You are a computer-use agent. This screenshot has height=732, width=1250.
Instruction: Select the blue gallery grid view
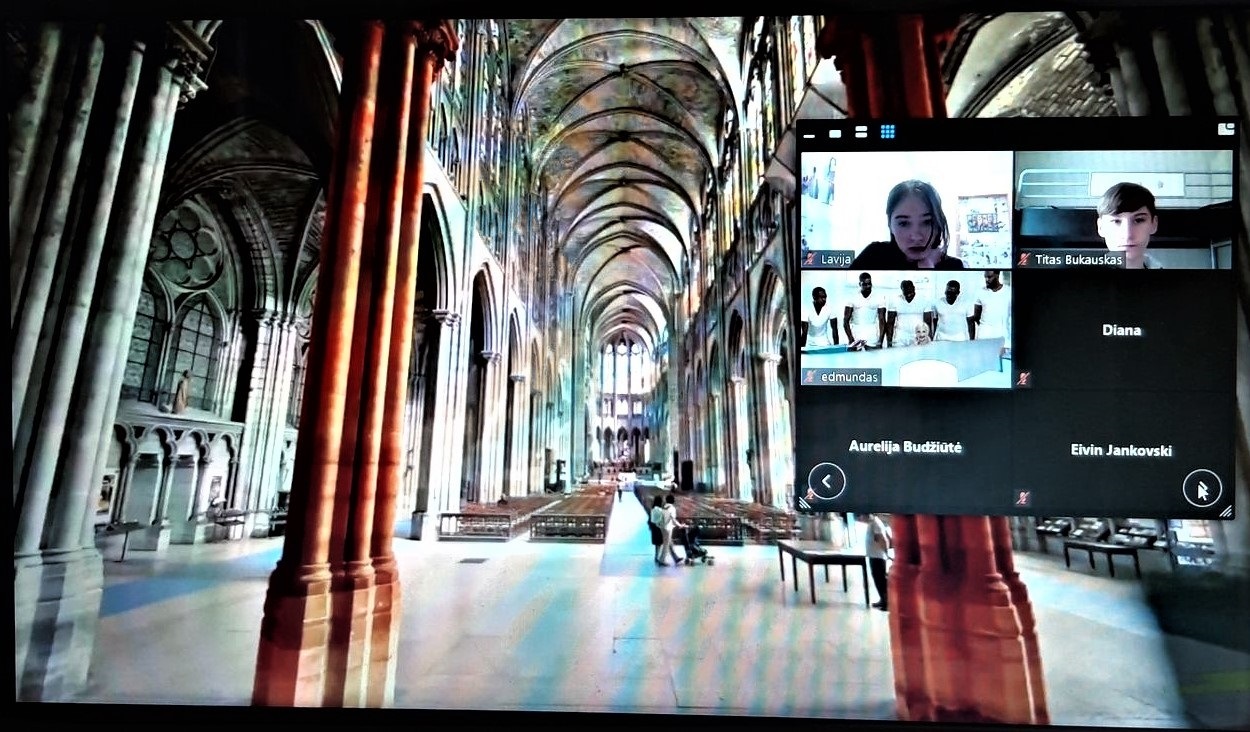point(887,132)
